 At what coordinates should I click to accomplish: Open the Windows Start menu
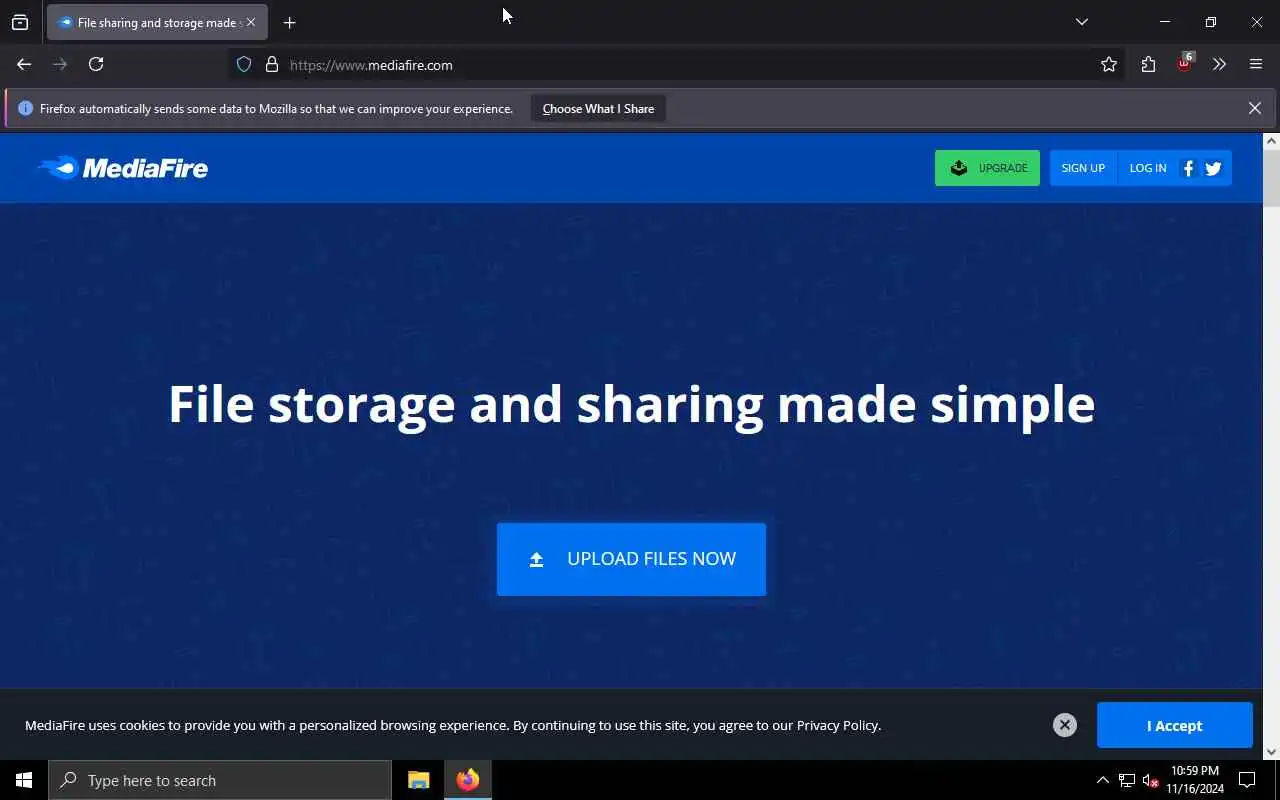tap(24, 780)
